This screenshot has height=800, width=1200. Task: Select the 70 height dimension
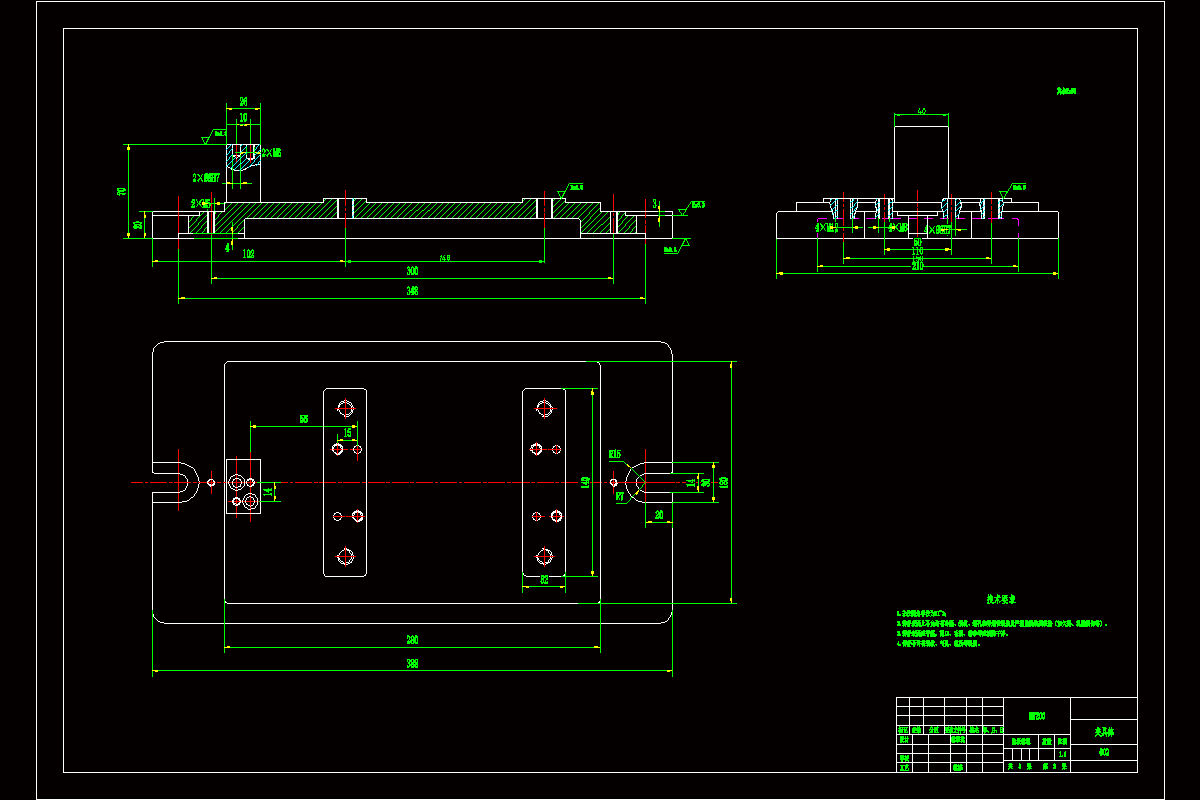tap(122, 191)
